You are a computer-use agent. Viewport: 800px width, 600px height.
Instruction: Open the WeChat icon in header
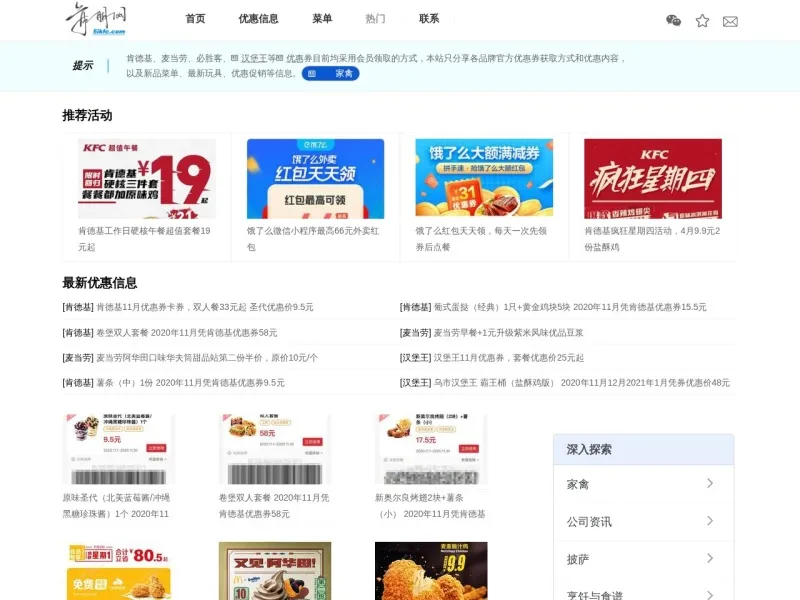[673, 20]
